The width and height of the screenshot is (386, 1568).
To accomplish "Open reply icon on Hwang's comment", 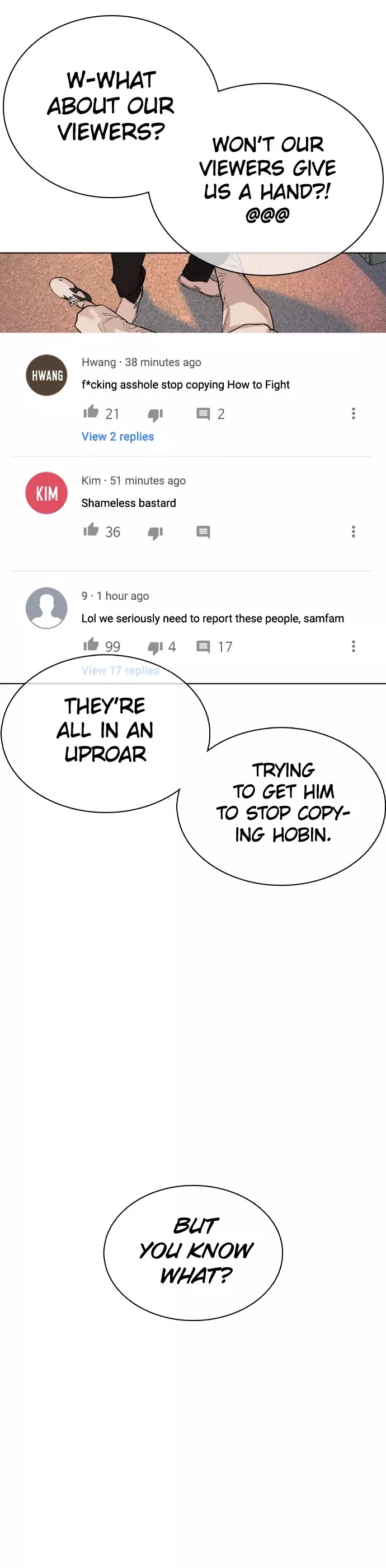I will [203, 414].
